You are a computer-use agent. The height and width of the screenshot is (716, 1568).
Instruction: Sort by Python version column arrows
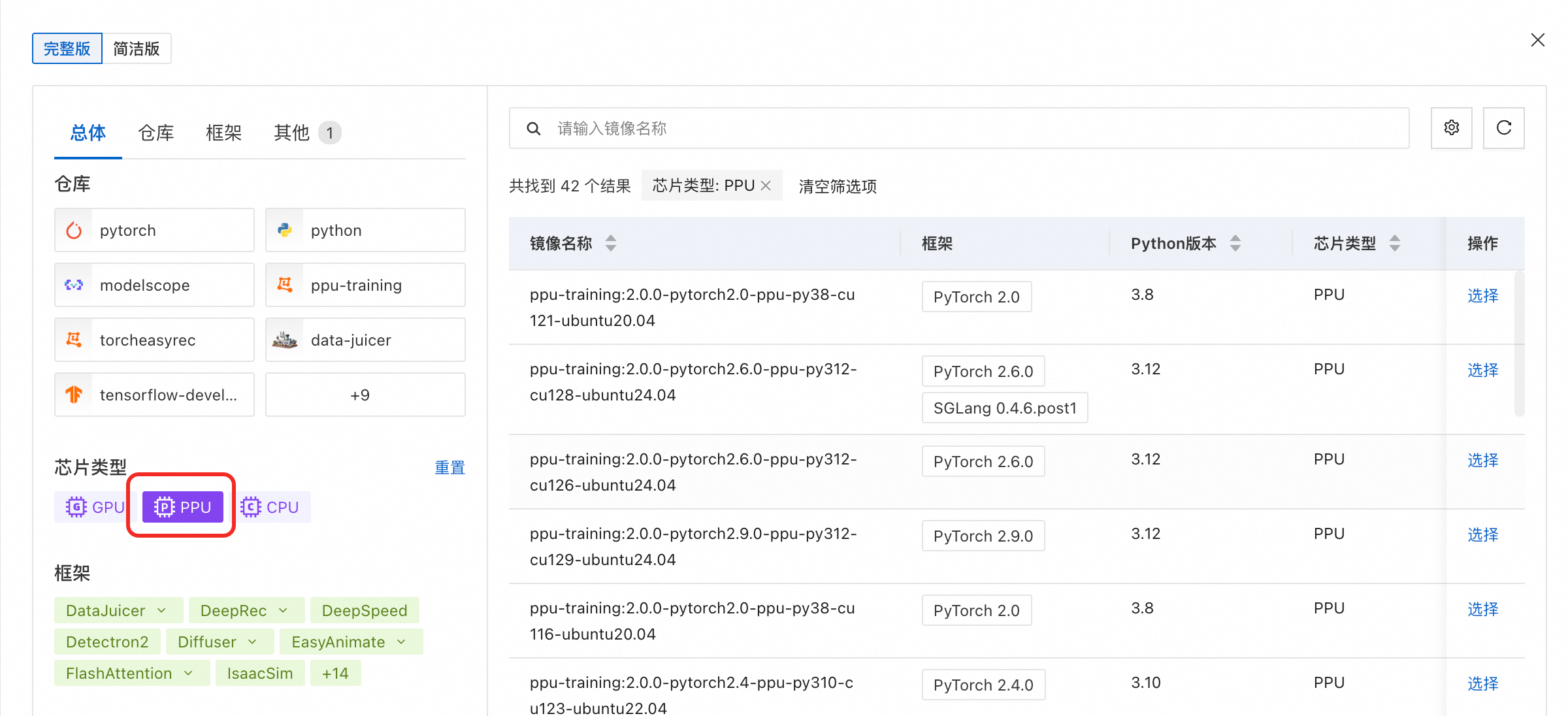[1235, 243]
